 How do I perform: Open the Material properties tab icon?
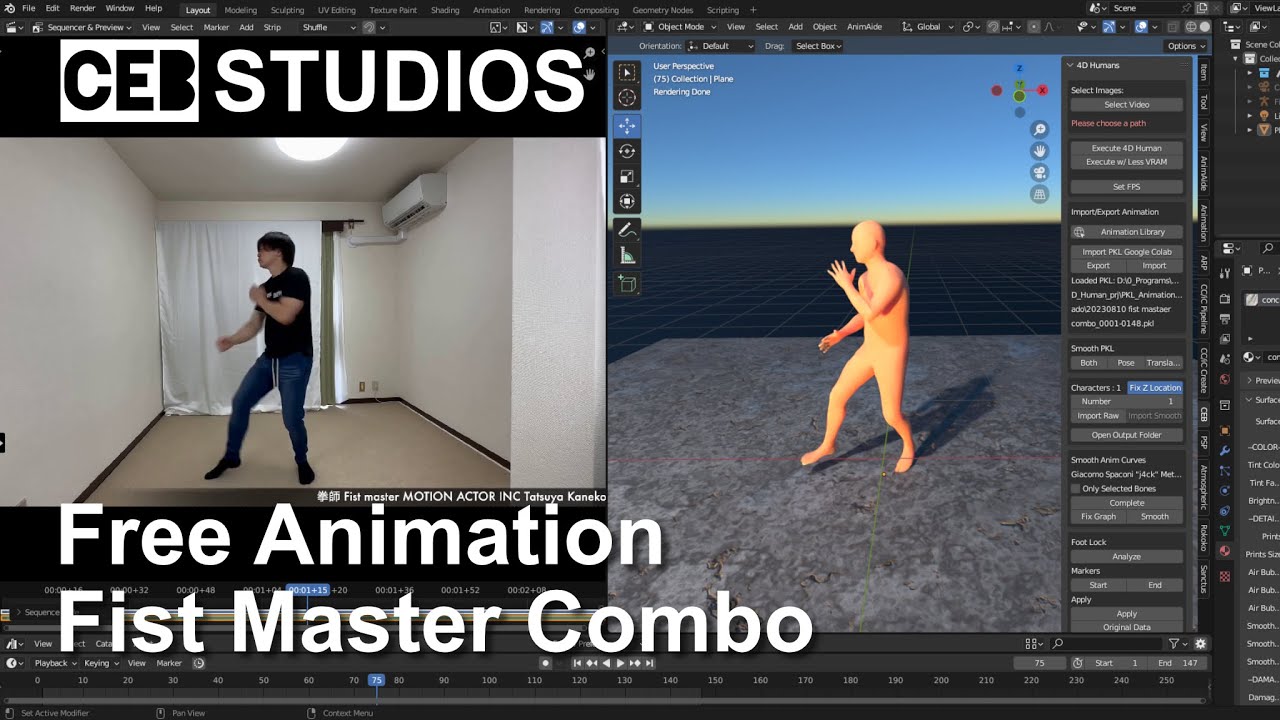coord(1225,550)
